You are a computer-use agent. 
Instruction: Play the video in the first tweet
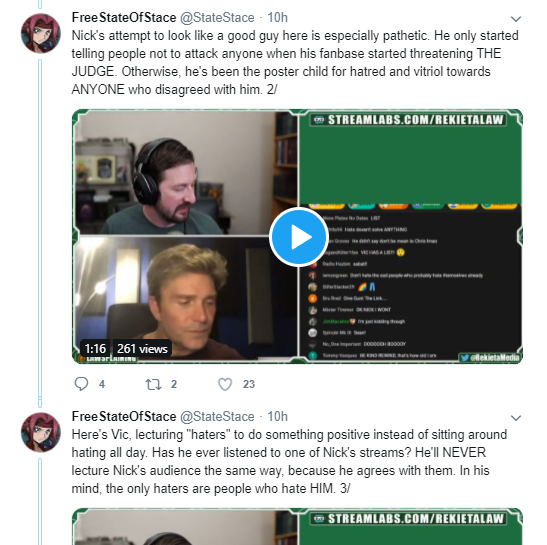[x=299, y=237]
